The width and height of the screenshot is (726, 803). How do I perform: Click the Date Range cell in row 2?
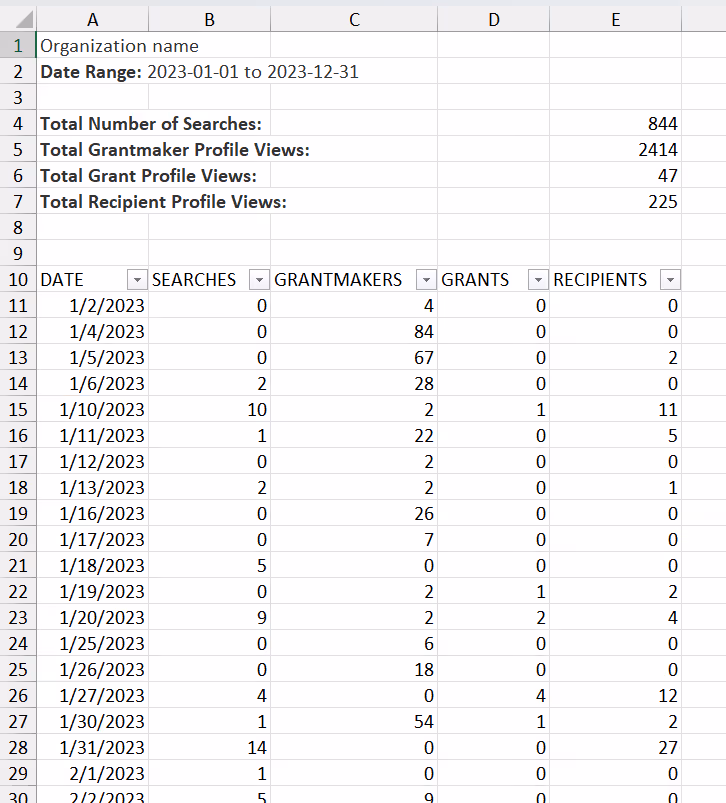[199, 72]
